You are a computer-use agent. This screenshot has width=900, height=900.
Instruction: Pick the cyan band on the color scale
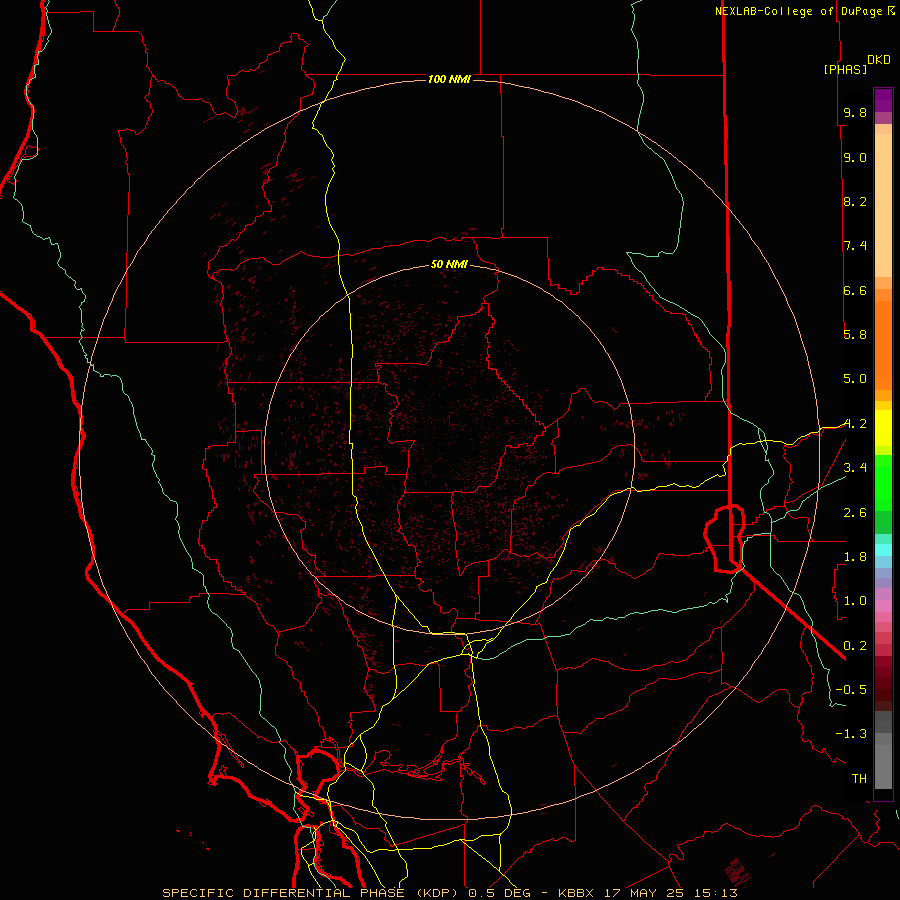pyautogui.click(x=883, y=550)
